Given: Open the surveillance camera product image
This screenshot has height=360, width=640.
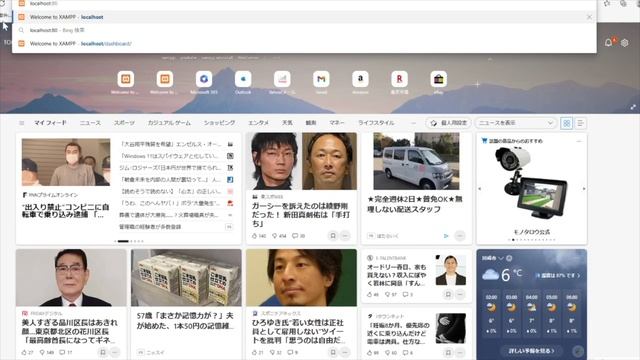Looking at the screenshot, I should coord(531,183).
